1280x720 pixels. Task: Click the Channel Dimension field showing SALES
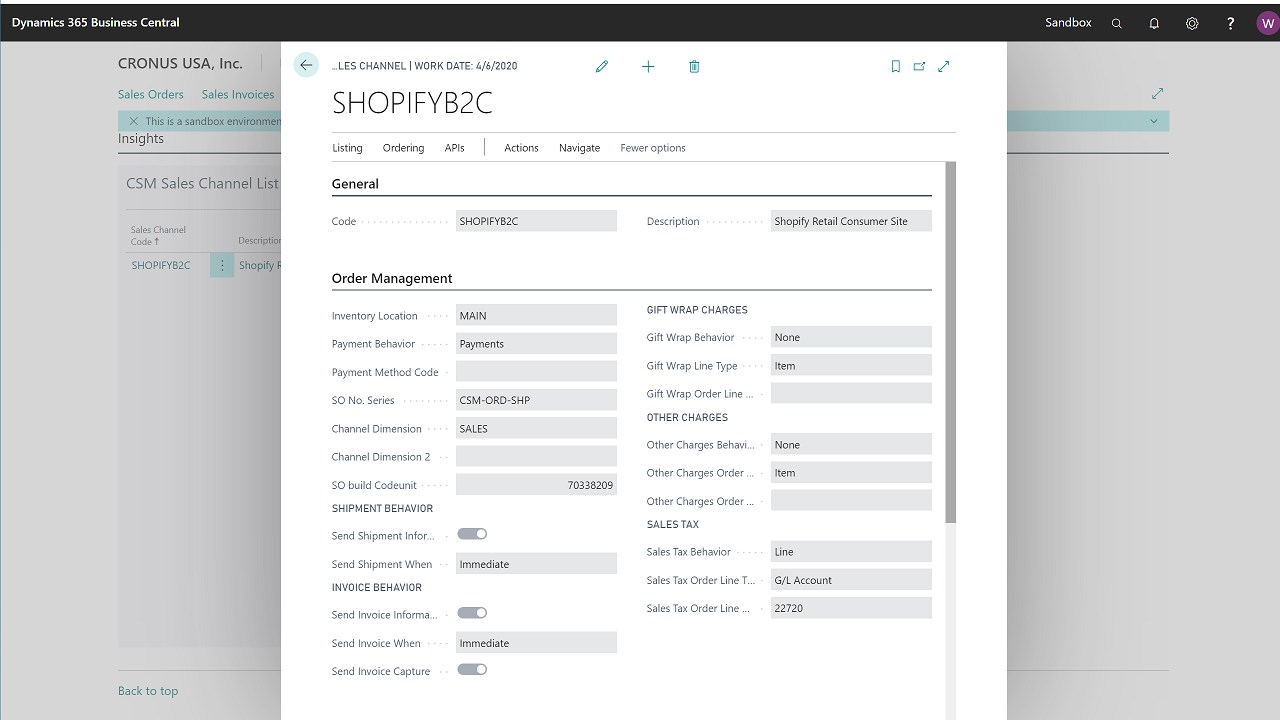pyautogui.click(x=536, y=428)
